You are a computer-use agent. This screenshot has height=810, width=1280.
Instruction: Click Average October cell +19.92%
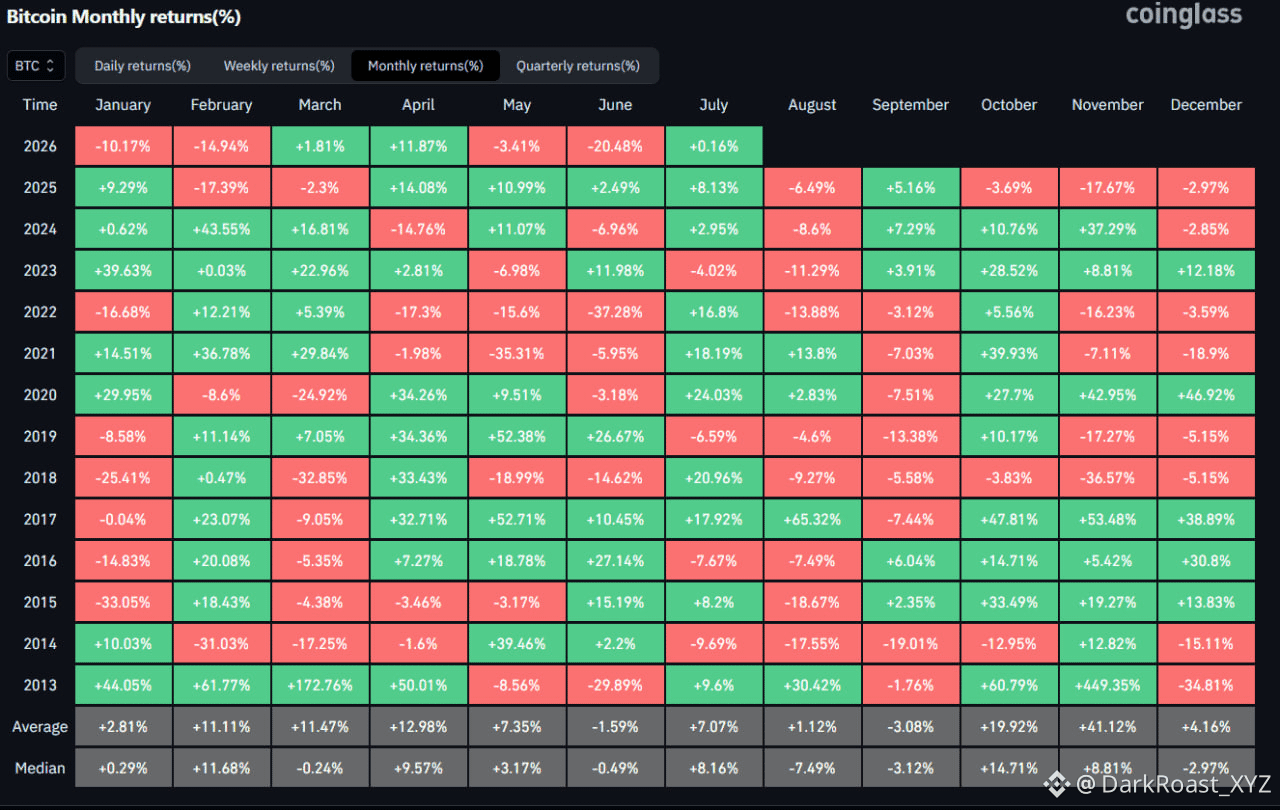pos(1009,727)
